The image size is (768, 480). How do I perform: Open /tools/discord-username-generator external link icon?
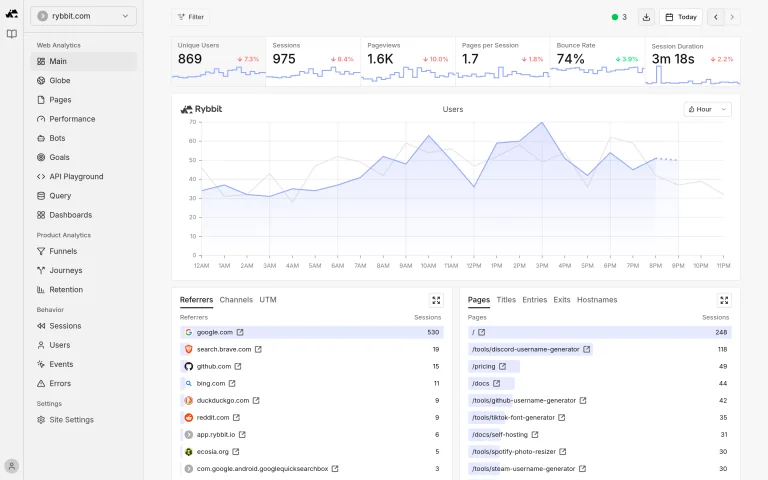[x=586, y=349]
